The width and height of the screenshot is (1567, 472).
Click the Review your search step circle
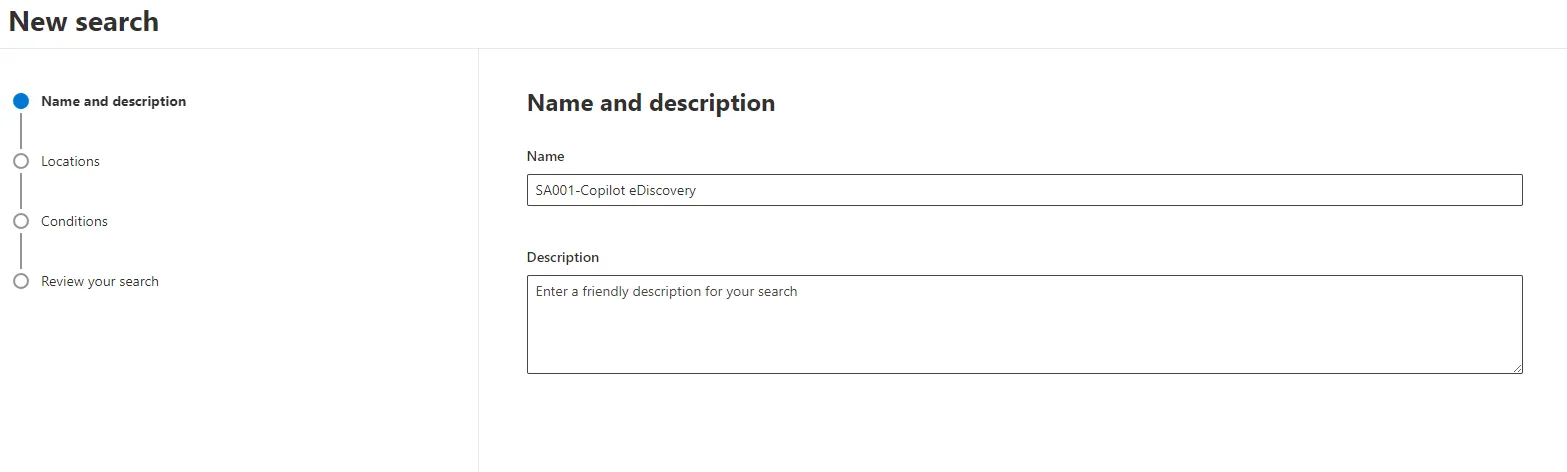click(21, 281)
